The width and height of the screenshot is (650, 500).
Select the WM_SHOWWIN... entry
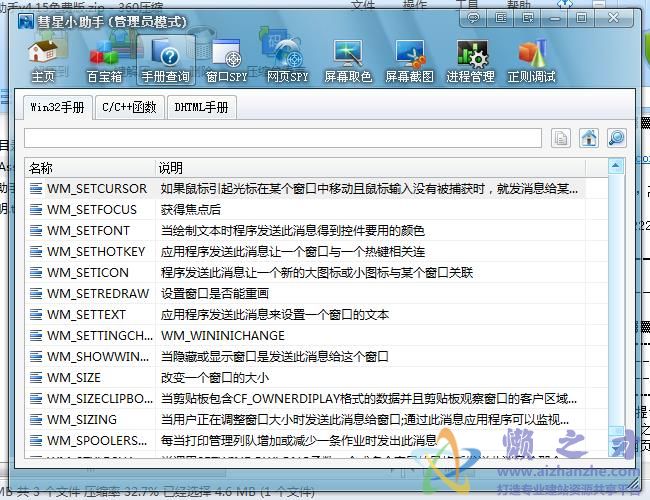(x=98, y=357)
